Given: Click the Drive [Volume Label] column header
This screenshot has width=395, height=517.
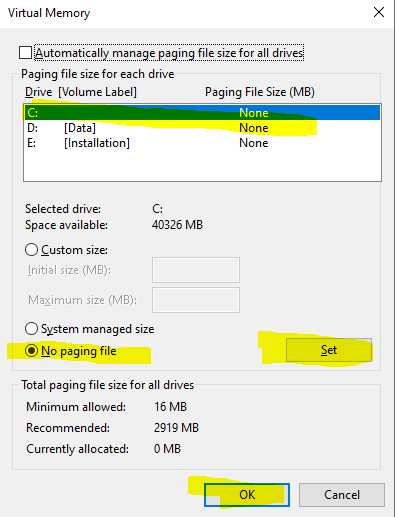Looking at the screenshot, I should click(81, 92).
